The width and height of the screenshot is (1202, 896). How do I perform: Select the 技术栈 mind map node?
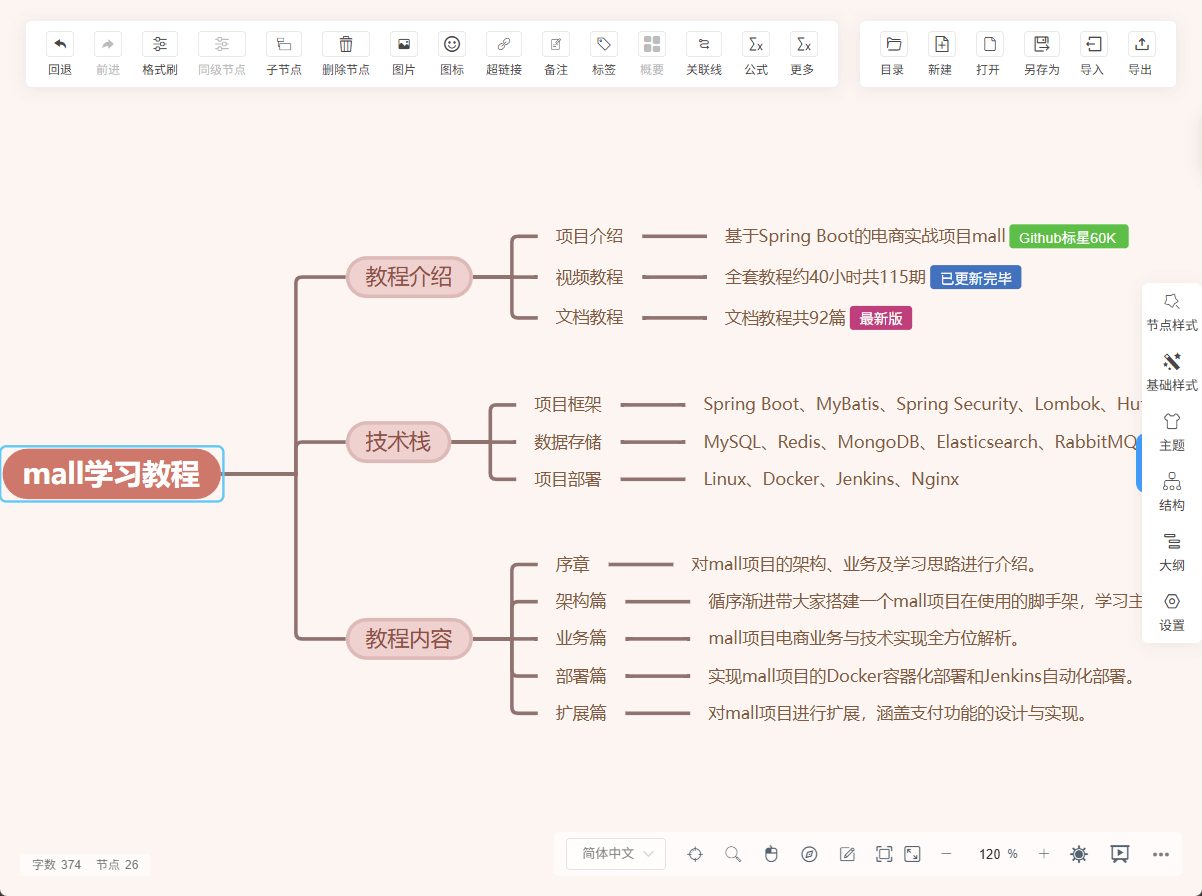(x=398, y=441)
